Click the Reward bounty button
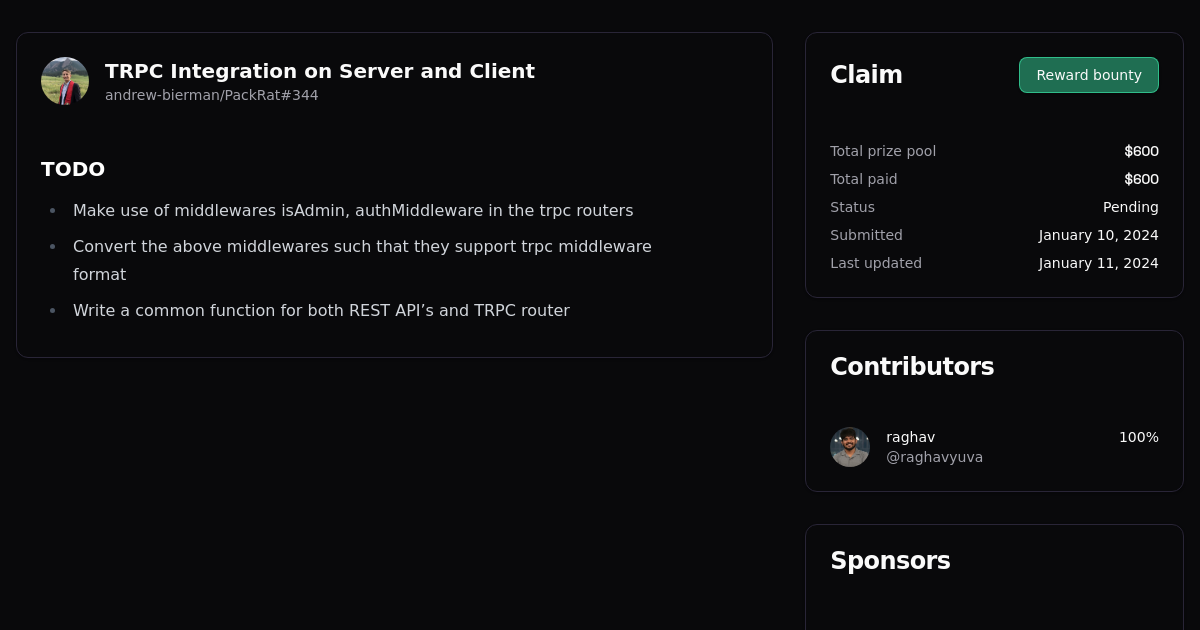Viewport: 1200px width, 630px height. (1088, 75)
